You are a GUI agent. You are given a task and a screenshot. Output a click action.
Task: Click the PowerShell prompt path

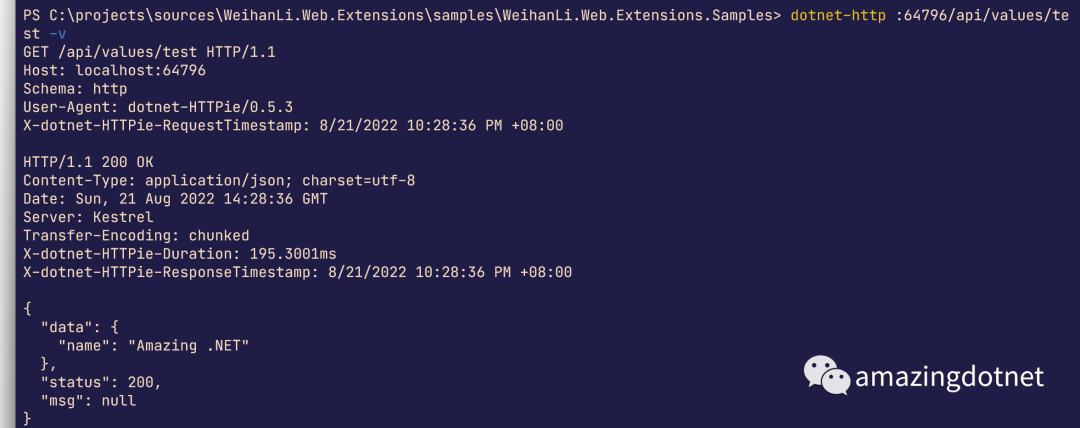click(x=397, y=15)
